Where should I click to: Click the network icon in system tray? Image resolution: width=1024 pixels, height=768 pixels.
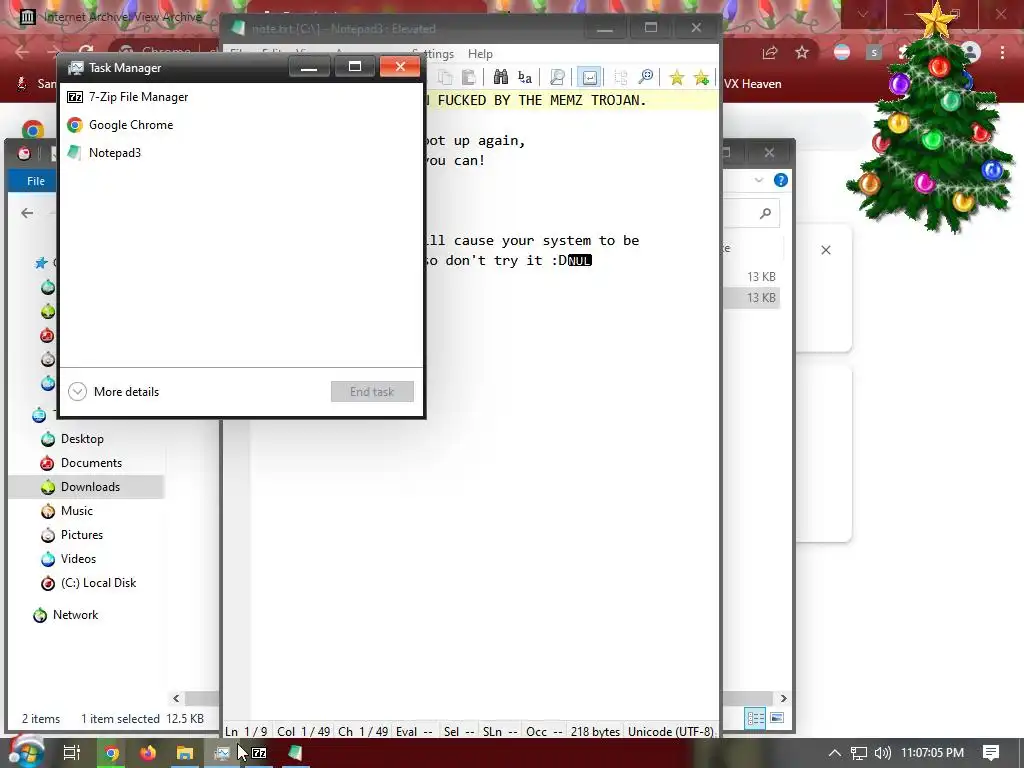click(859, 753)
